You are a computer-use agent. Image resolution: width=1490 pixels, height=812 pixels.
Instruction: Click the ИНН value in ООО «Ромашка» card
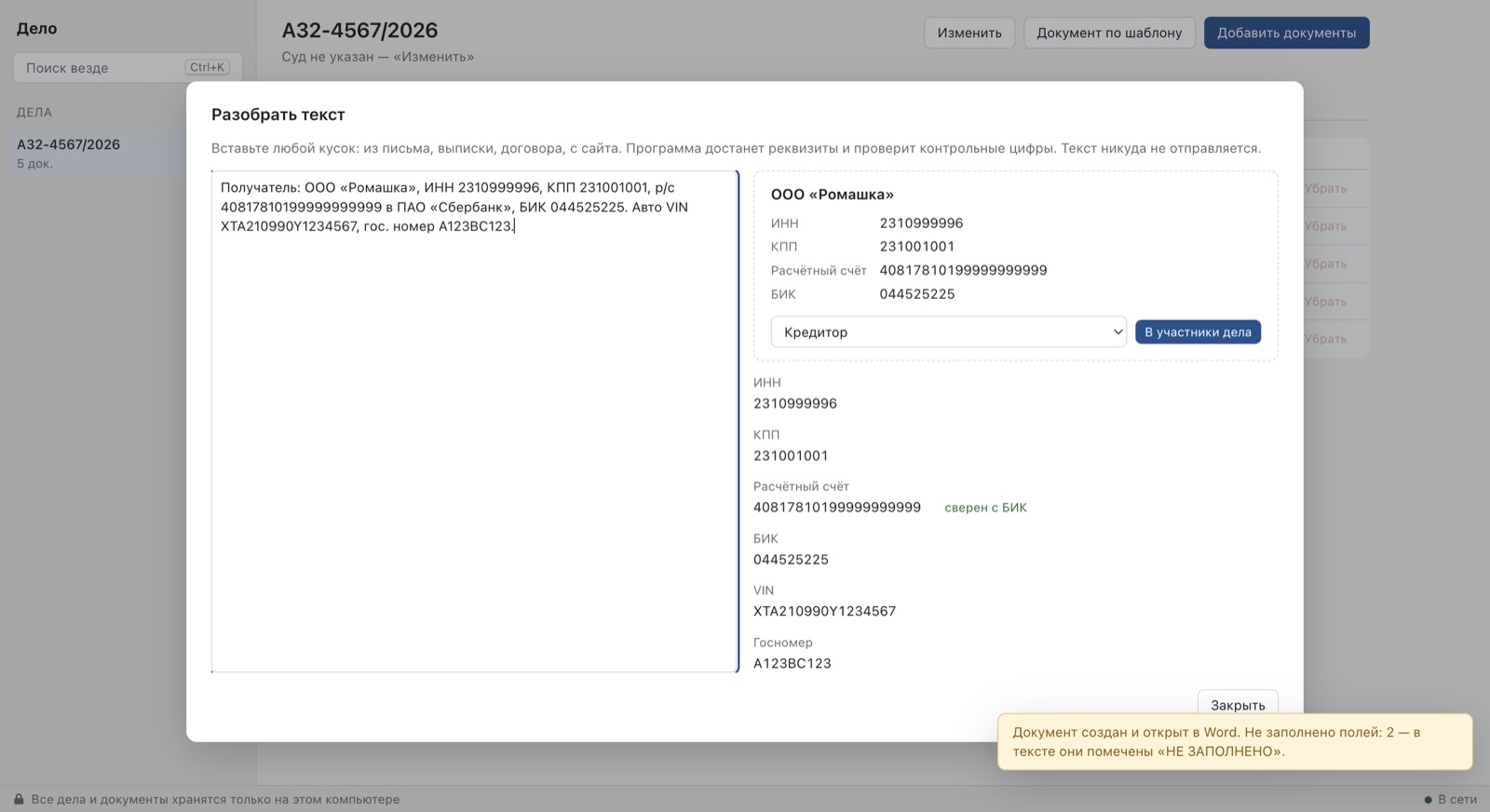point(921,223)
